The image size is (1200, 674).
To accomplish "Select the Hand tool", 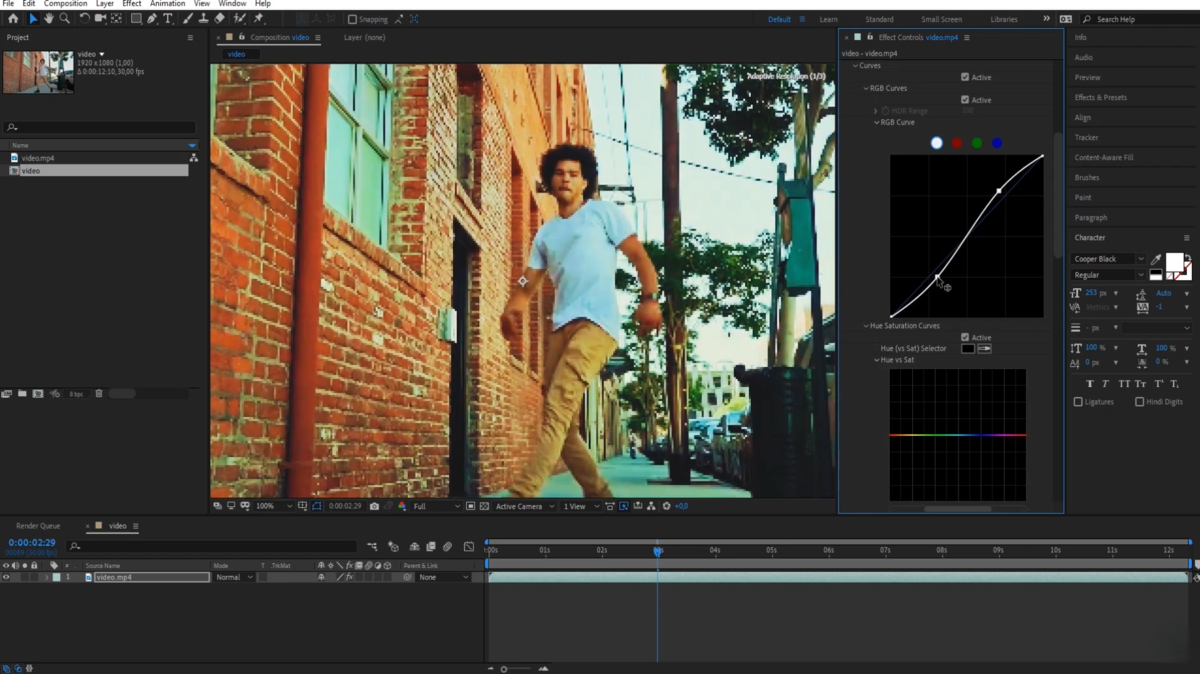I will coord(48,19).
